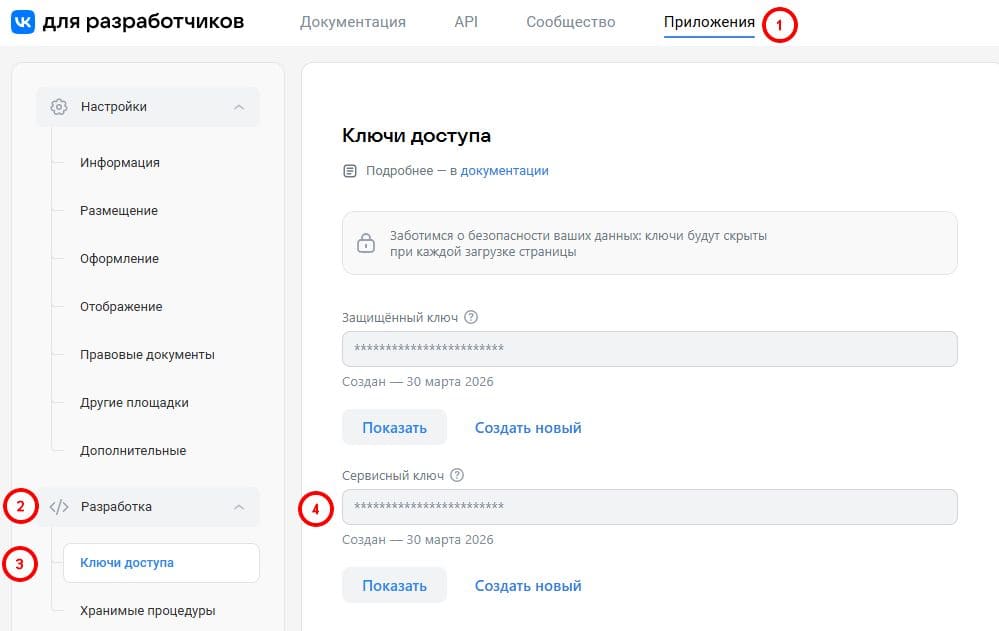This screenshot has width=999, height=631.
Task: Click the lock icon in security notice
Action: pos(366,243)
